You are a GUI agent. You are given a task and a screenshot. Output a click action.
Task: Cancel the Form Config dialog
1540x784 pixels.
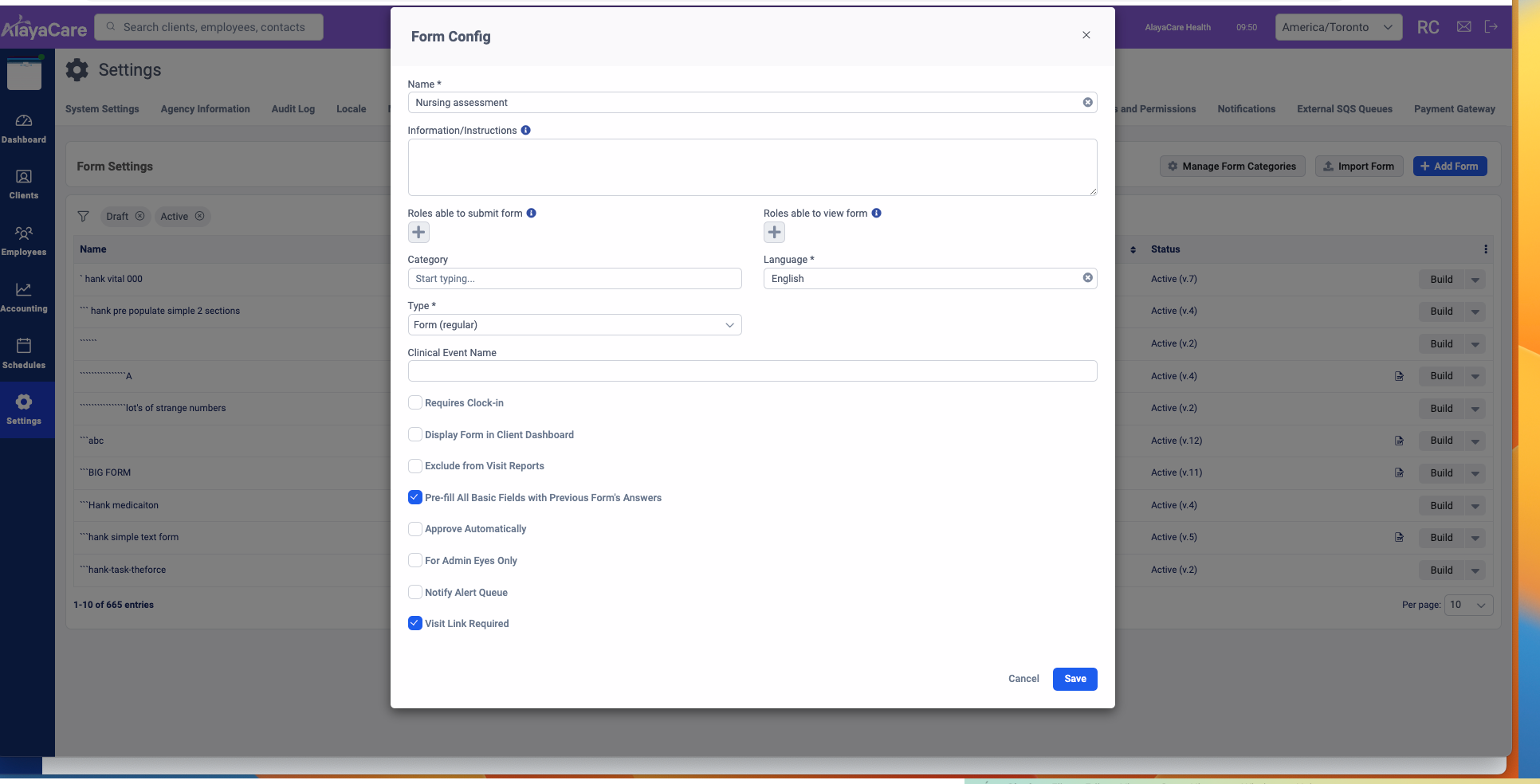pos(1023,679)
